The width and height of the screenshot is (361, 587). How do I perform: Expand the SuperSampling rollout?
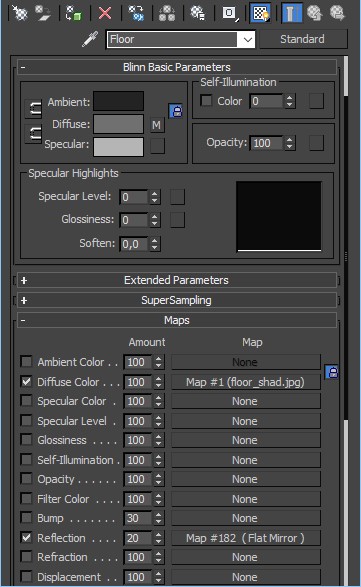[177, 300]
